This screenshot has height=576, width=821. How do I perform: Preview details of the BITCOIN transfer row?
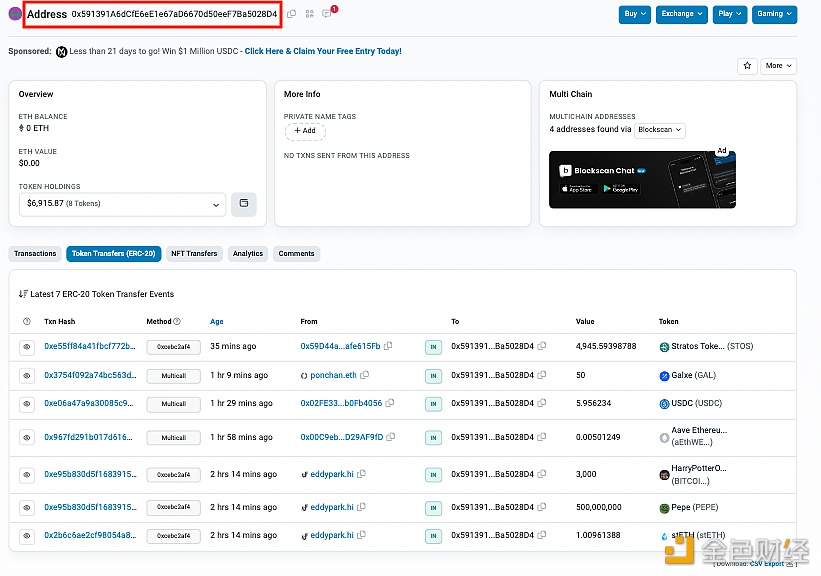click(x=27, y=474)
